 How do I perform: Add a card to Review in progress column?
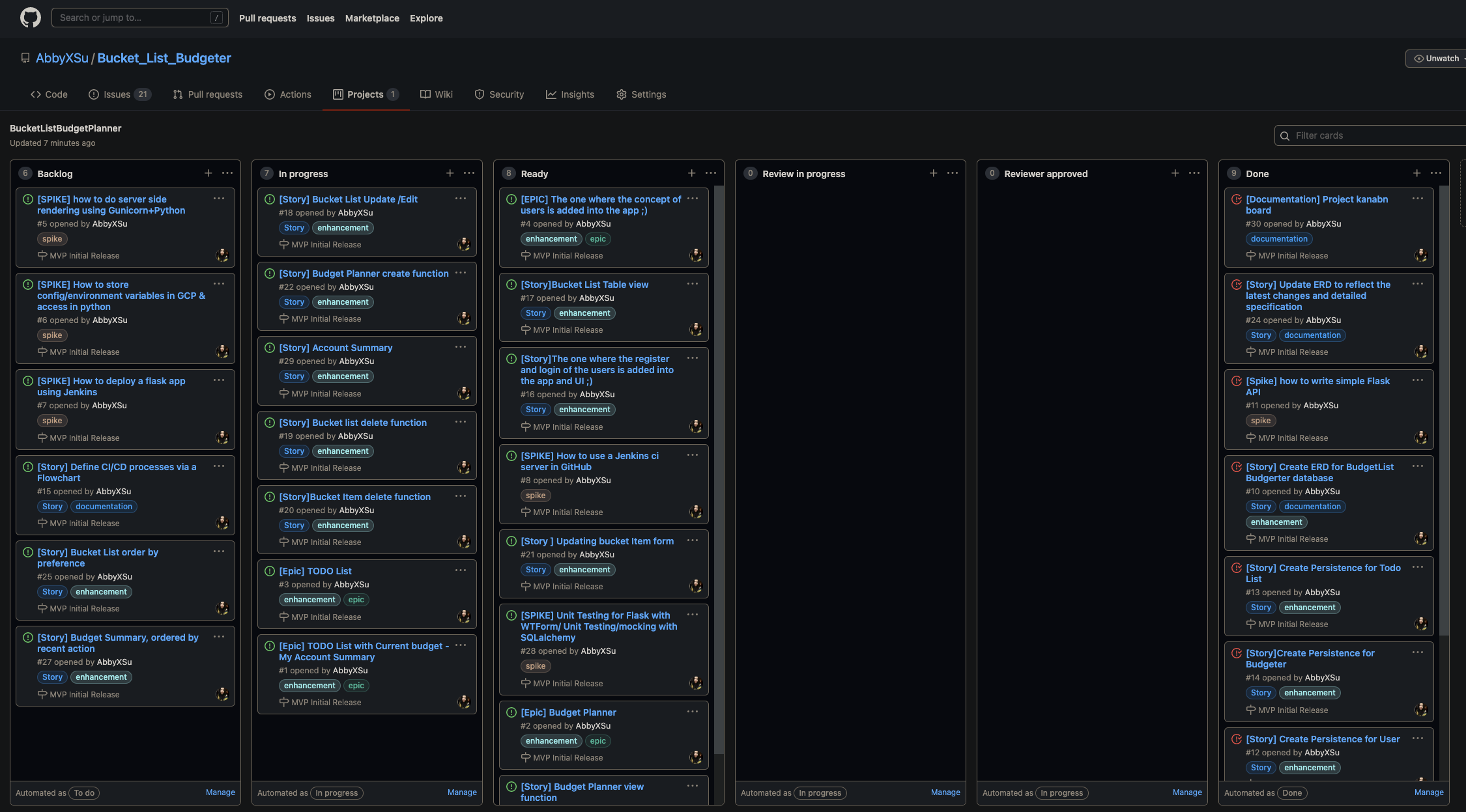934,173
